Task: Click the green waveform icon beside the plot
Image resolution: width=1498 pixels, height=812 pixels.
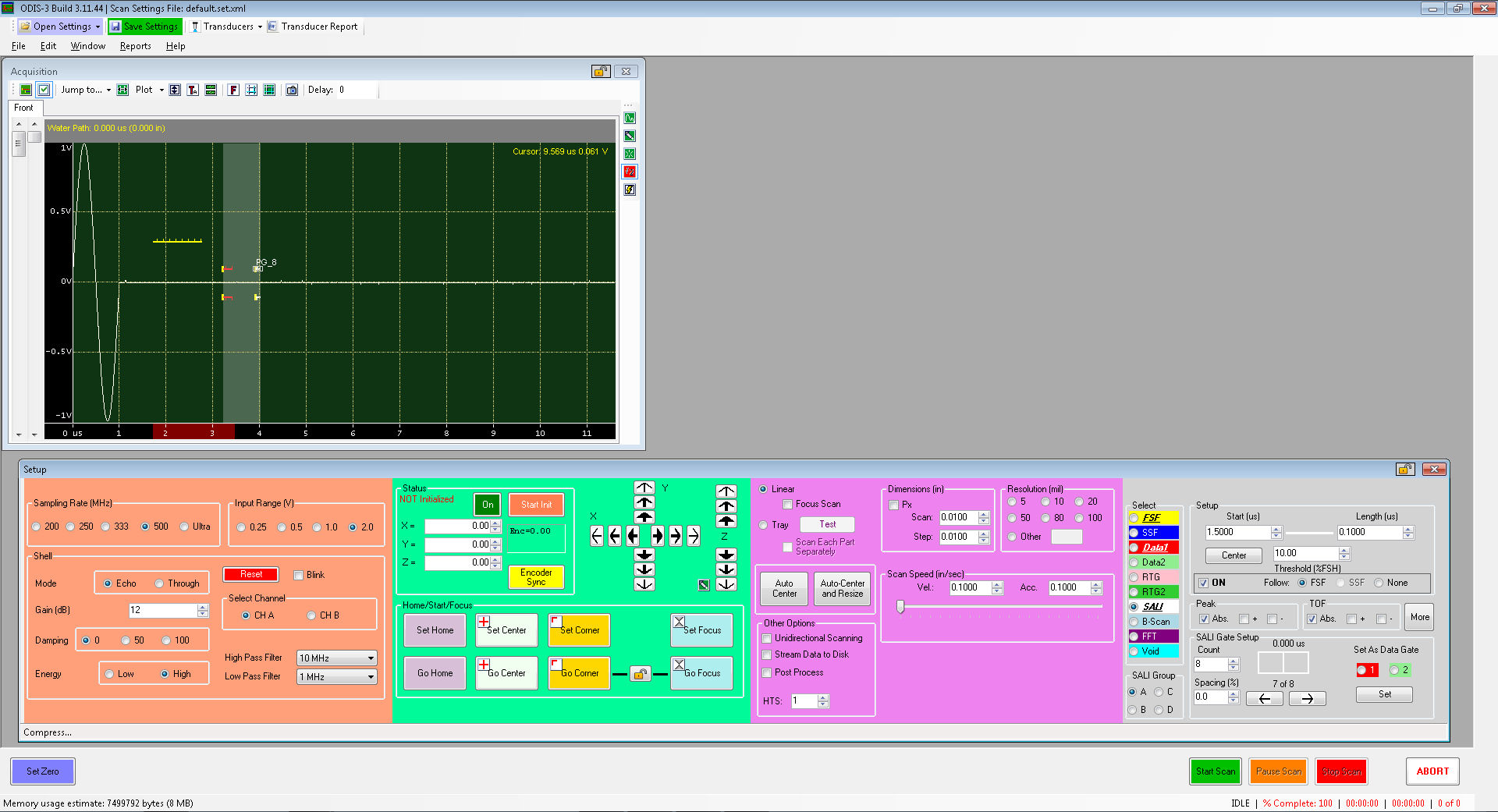Action: click(x=630, y=119)
